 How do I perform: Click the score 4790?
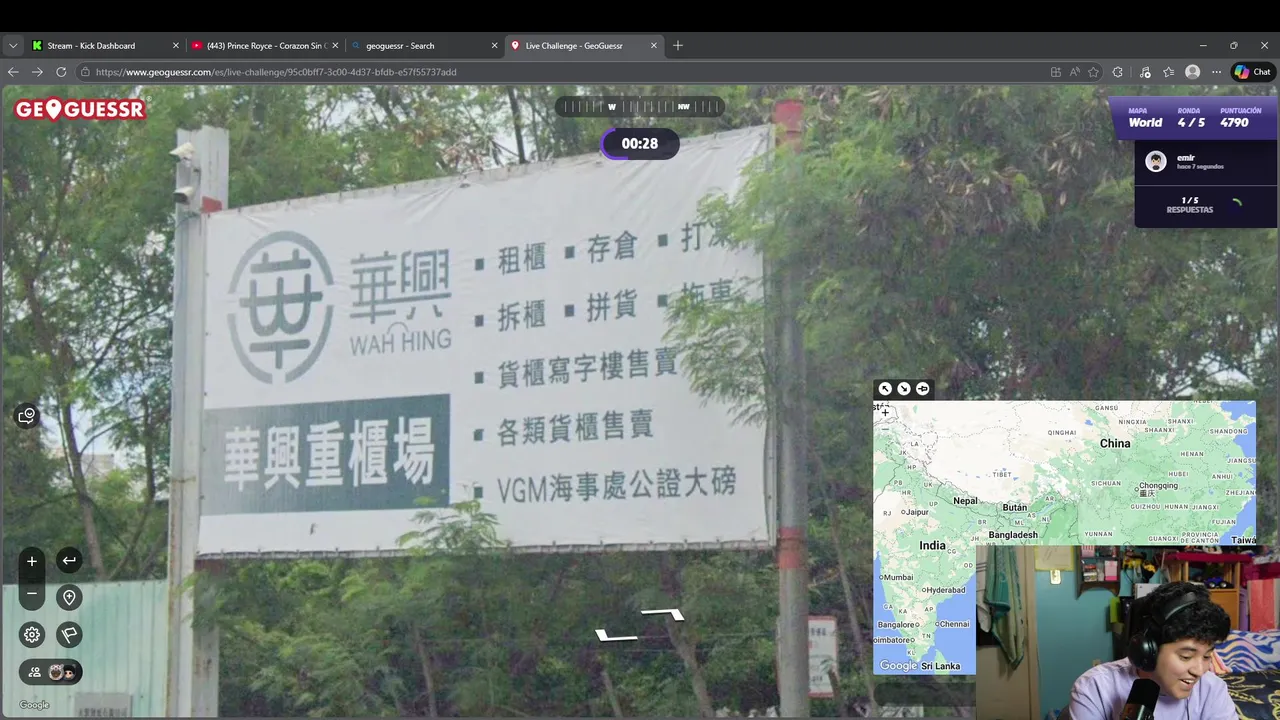(1234, 123)
